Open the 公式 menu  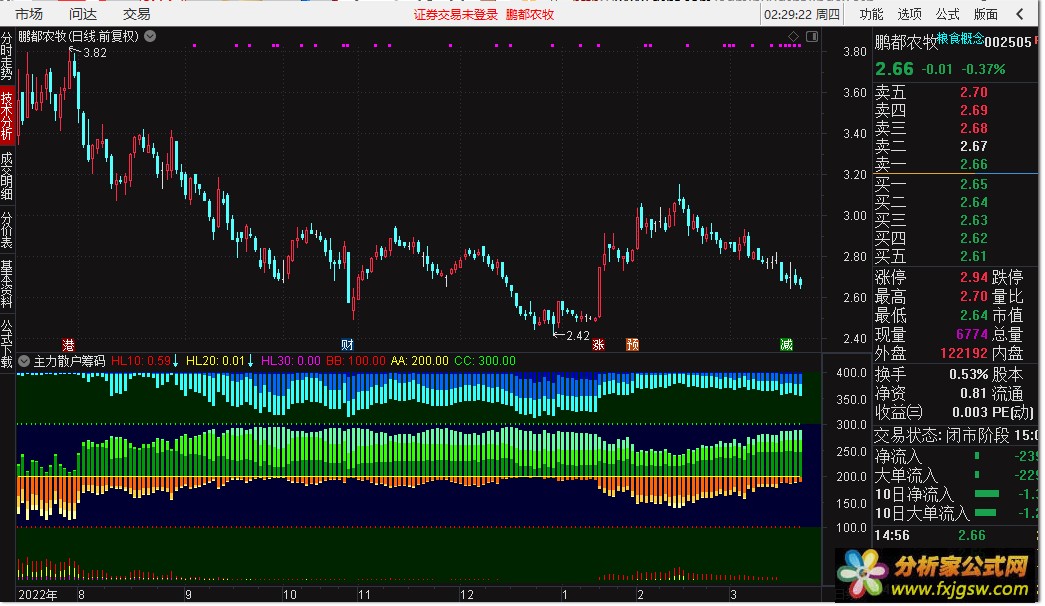click(947, 14)
